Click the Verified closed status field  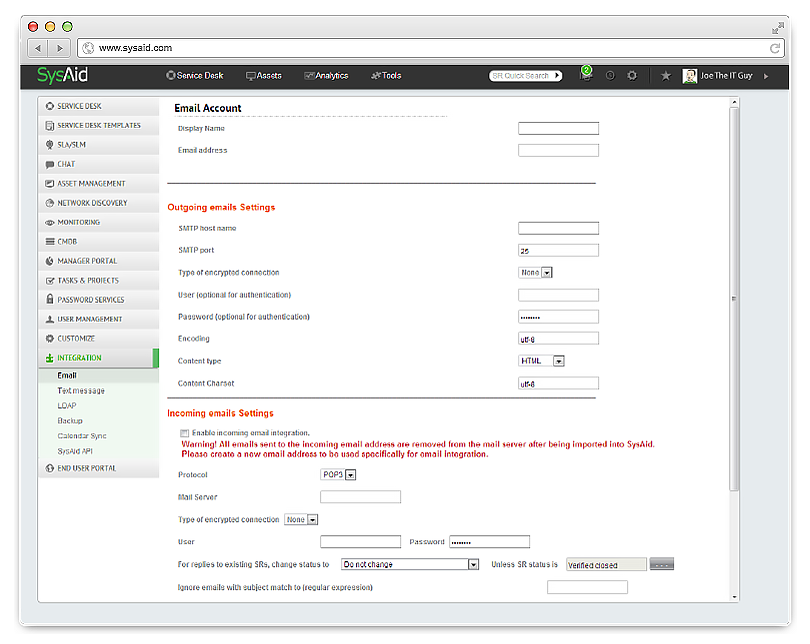606,564
